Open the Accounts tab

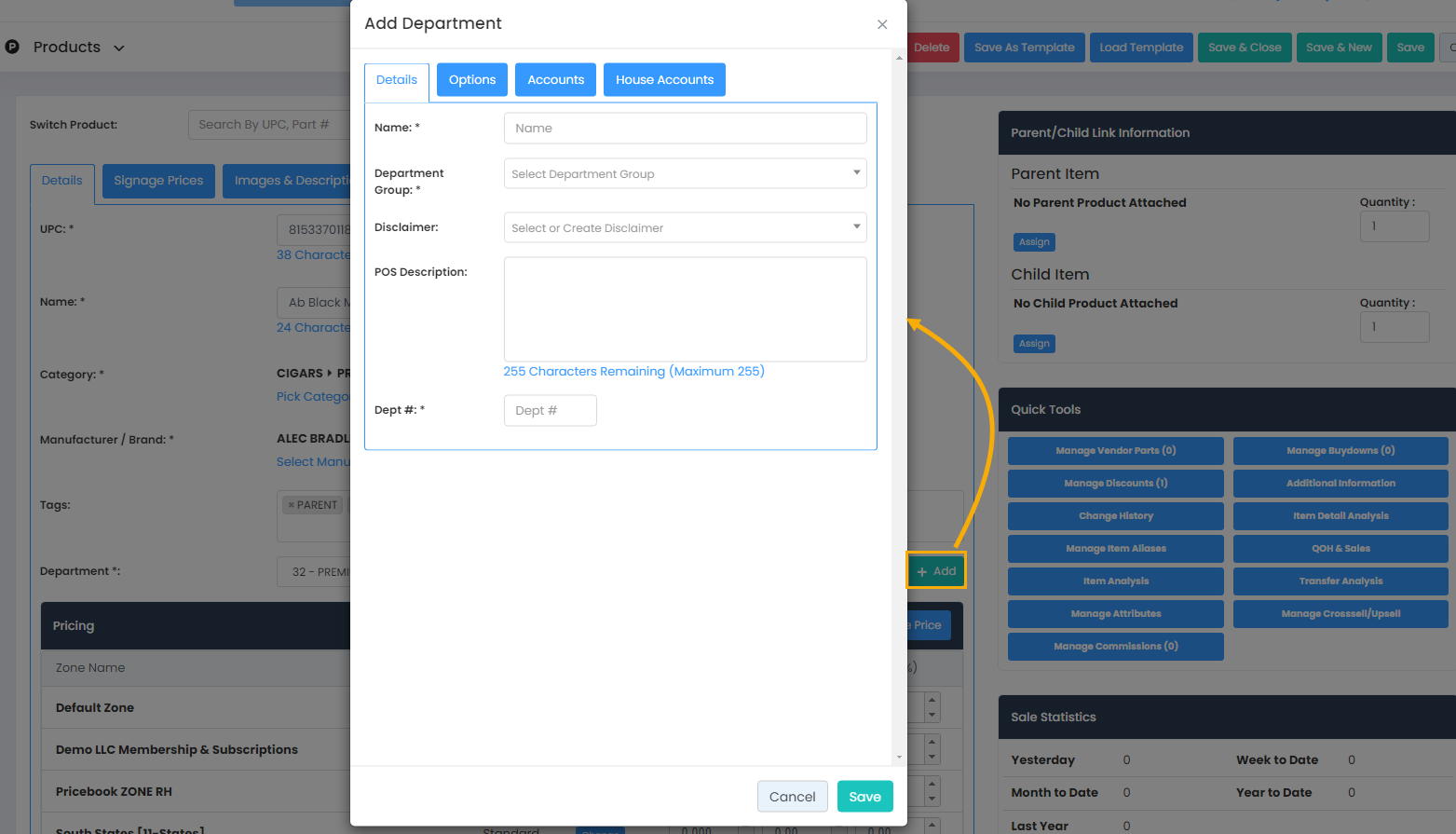(556, 80)
